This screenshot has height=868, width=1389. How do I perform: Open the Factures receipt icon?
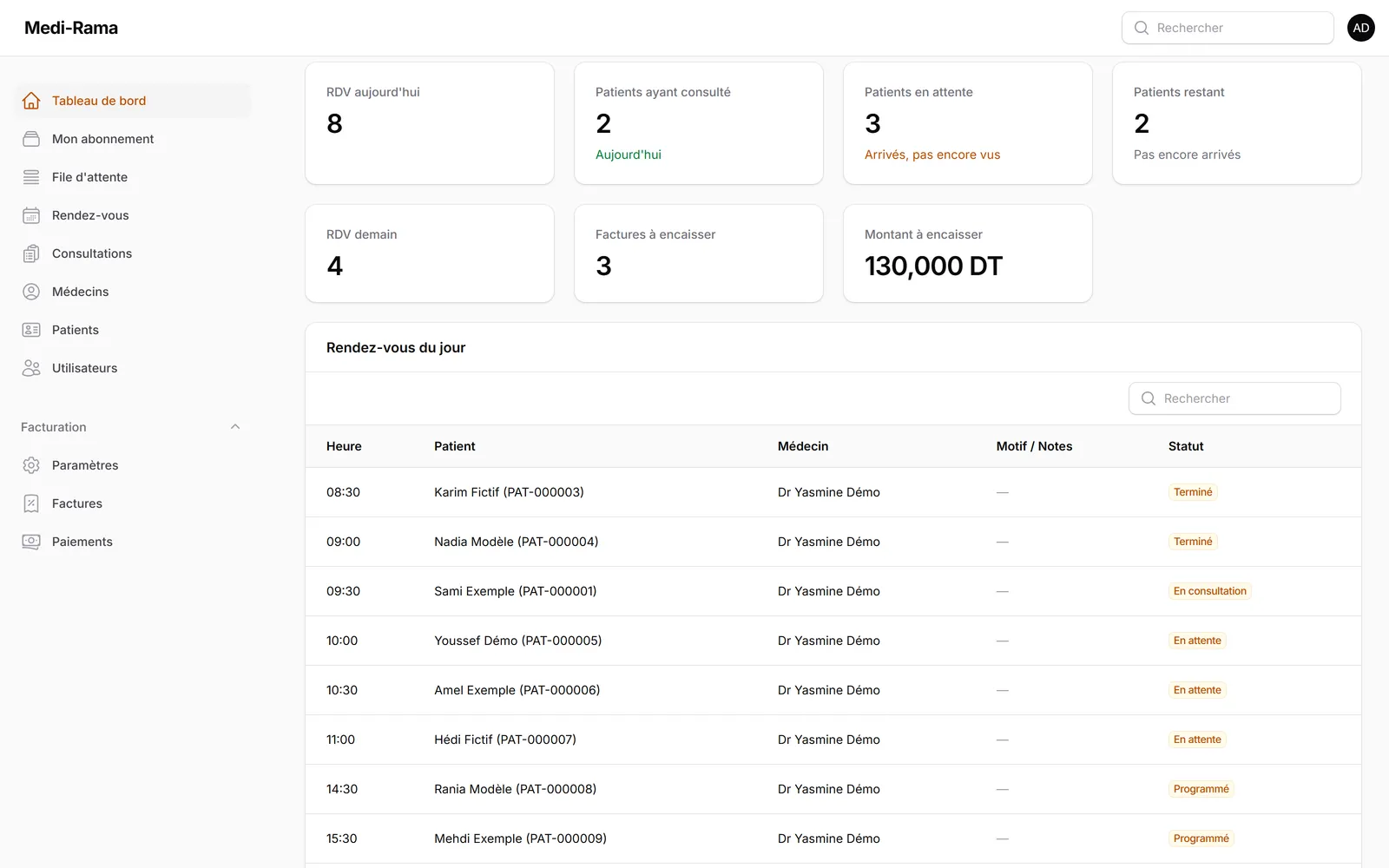(31, 503)
